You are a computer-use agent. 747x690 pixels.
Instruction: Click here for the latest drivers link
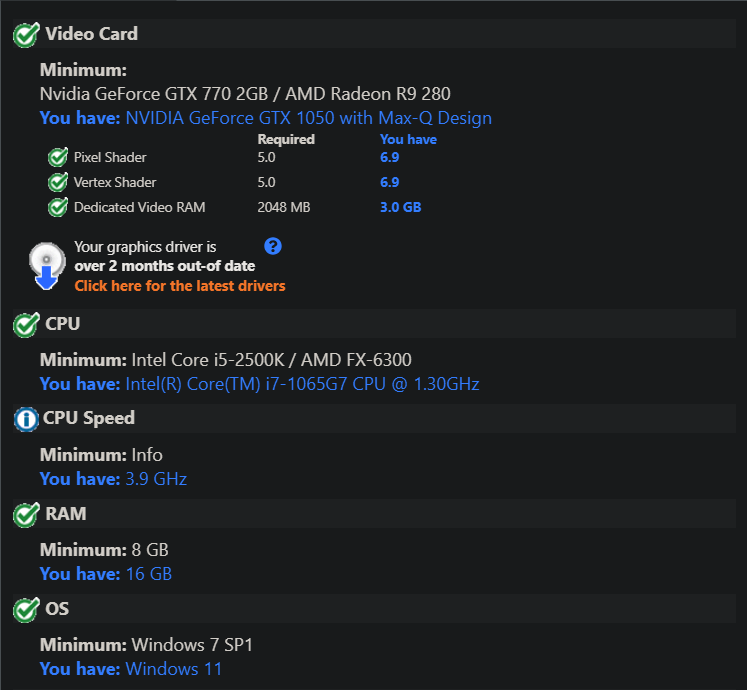pyautogui.click(x=180, y=285)
